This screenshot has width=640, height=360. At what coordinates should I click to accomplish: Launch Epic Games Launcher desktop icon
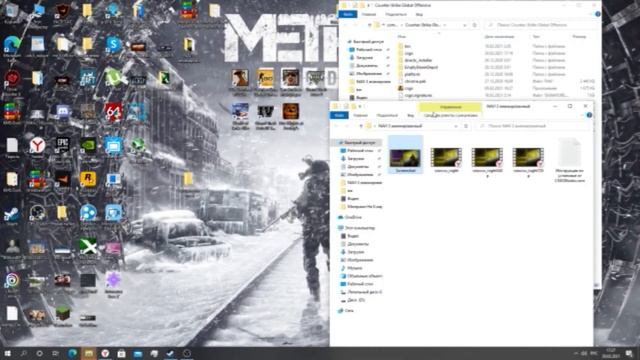[x=62, y=146]
